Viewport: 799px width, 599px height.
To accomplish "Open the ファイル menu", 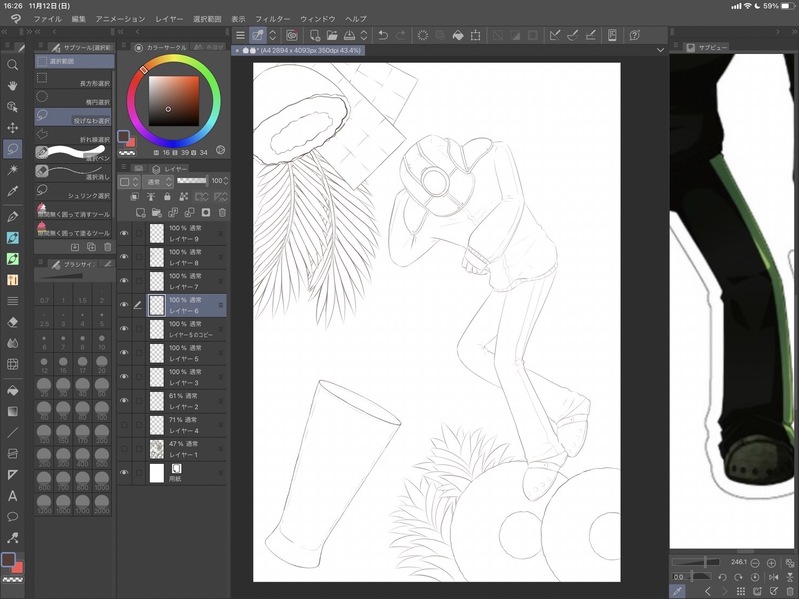I will click(47, 19).
